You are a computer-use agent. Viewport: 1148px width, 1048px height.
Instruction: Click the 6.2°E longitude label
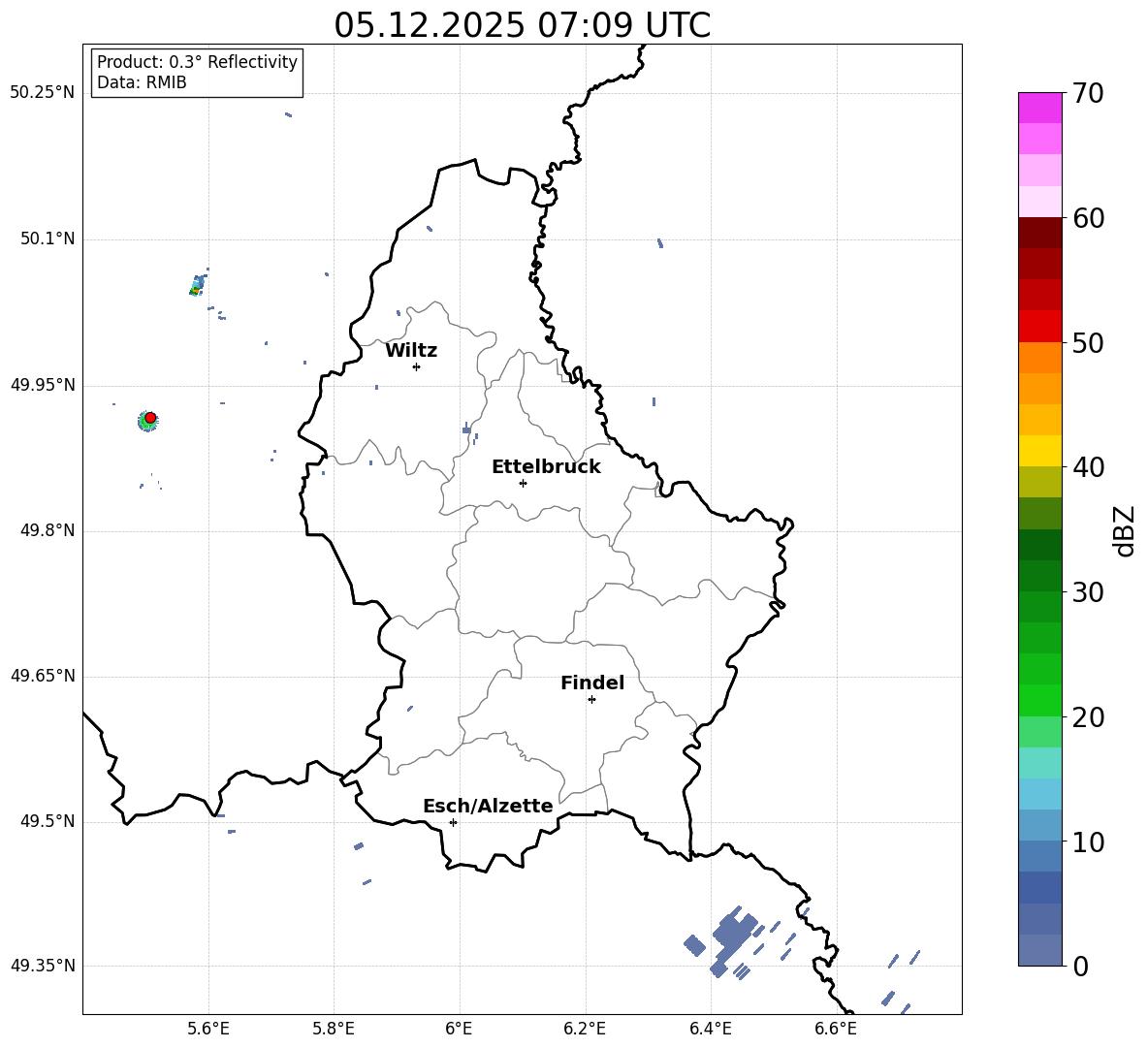(585, 1030)
